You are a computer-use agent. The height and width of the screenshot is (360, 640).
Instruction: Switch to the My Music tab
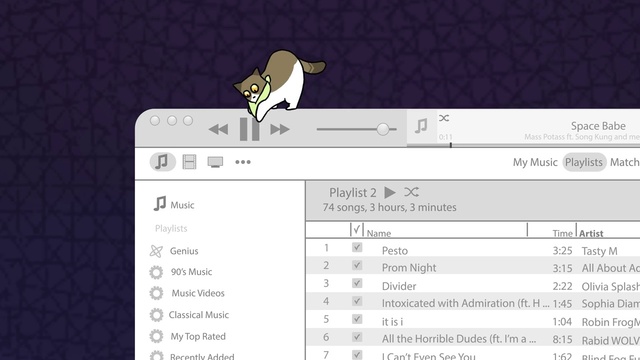click(535, 162)
